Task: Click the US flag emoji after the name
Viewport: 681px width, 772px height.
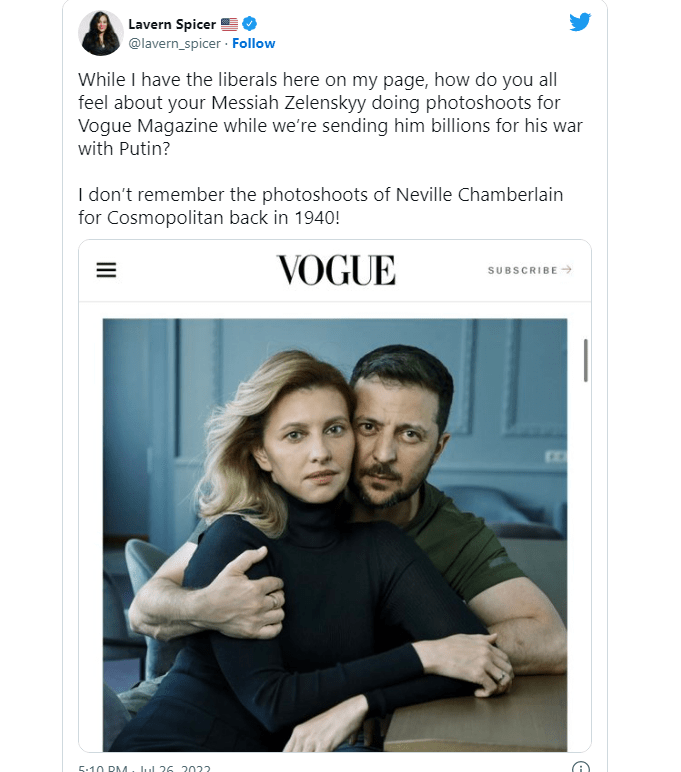Action: click(x=228, y=25)
